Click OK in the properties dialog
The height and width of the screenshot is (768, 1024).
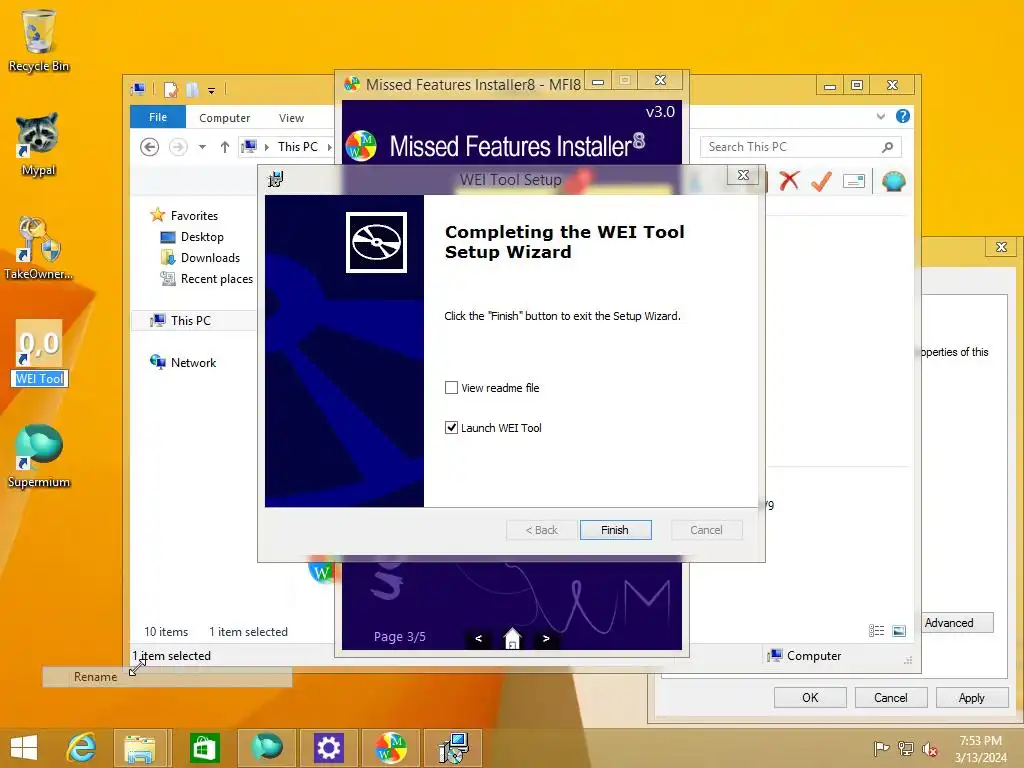click(810, 697)
